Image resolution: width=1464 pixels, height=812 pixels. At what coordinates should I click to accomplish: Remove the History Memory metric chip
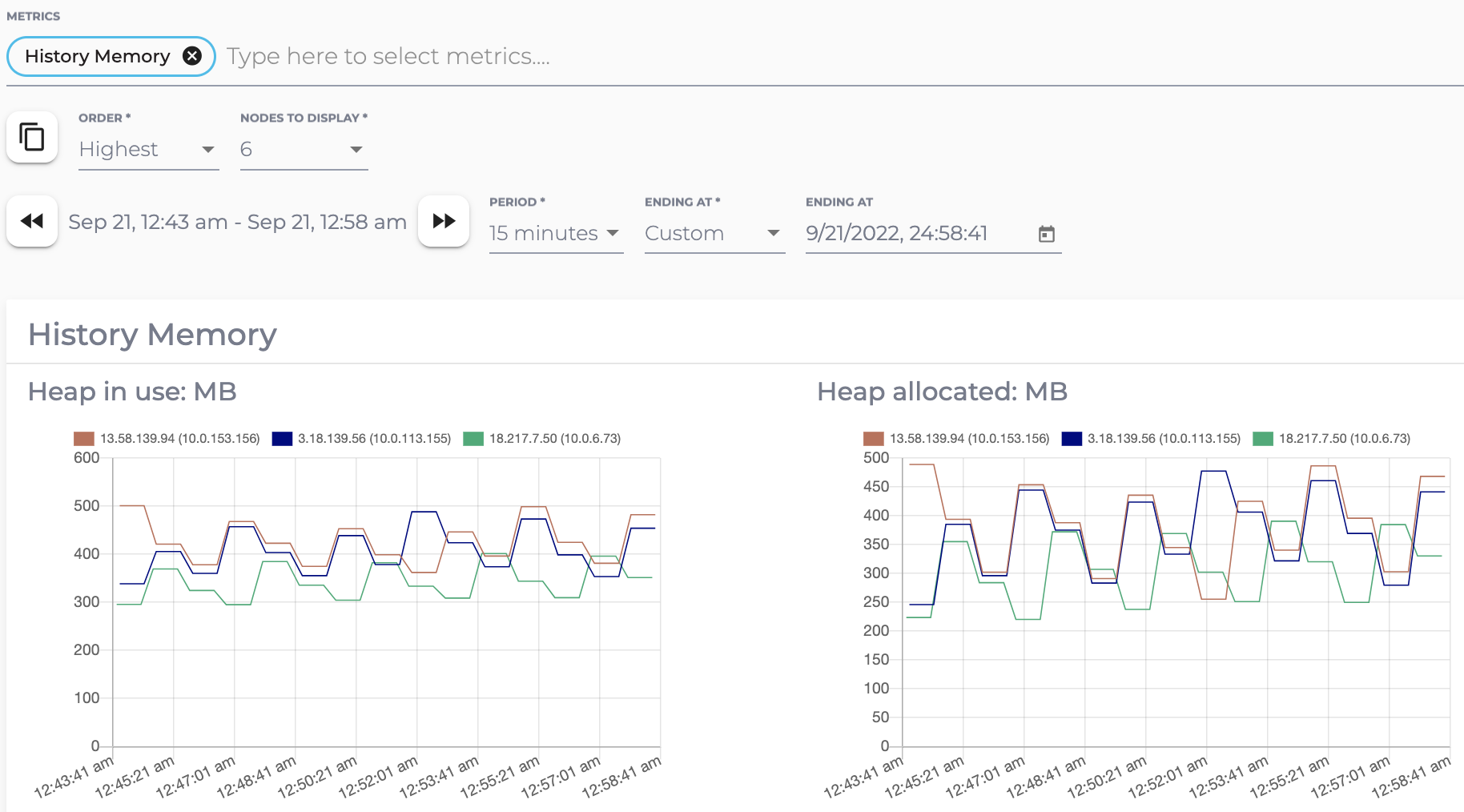[x=192, y=56]
